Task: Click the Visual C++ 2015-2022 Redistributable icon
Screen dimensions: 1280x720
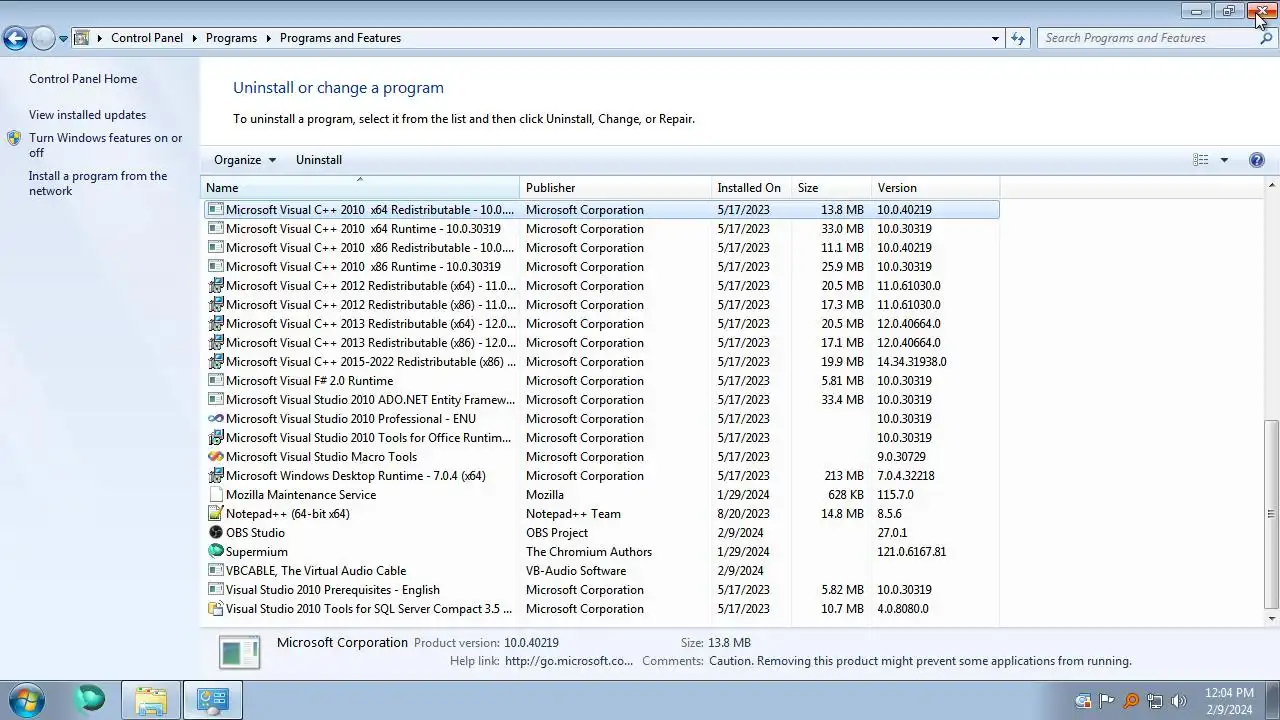Action: pos(215,362)
